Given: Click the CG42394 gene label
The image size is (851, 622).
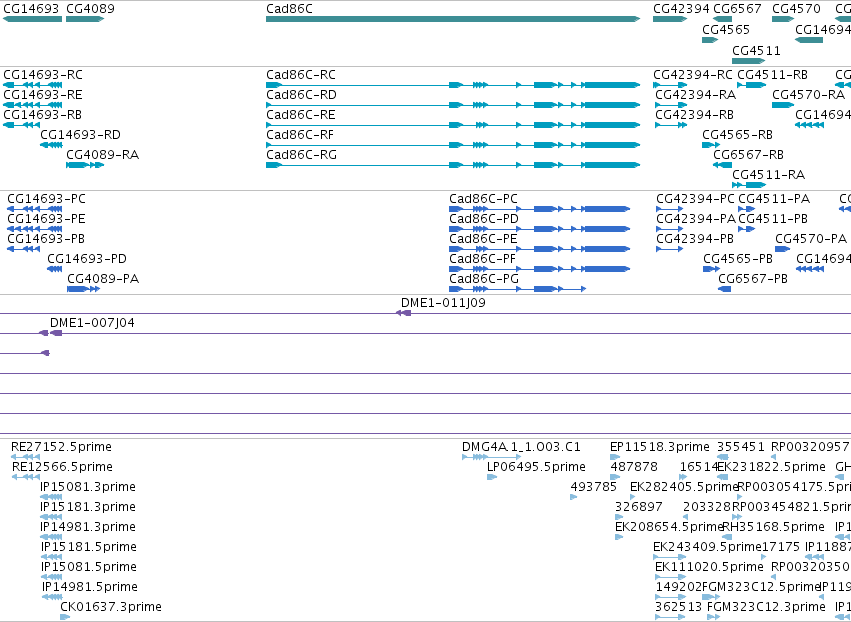Looking at the screenshot, I should (681, 9).
